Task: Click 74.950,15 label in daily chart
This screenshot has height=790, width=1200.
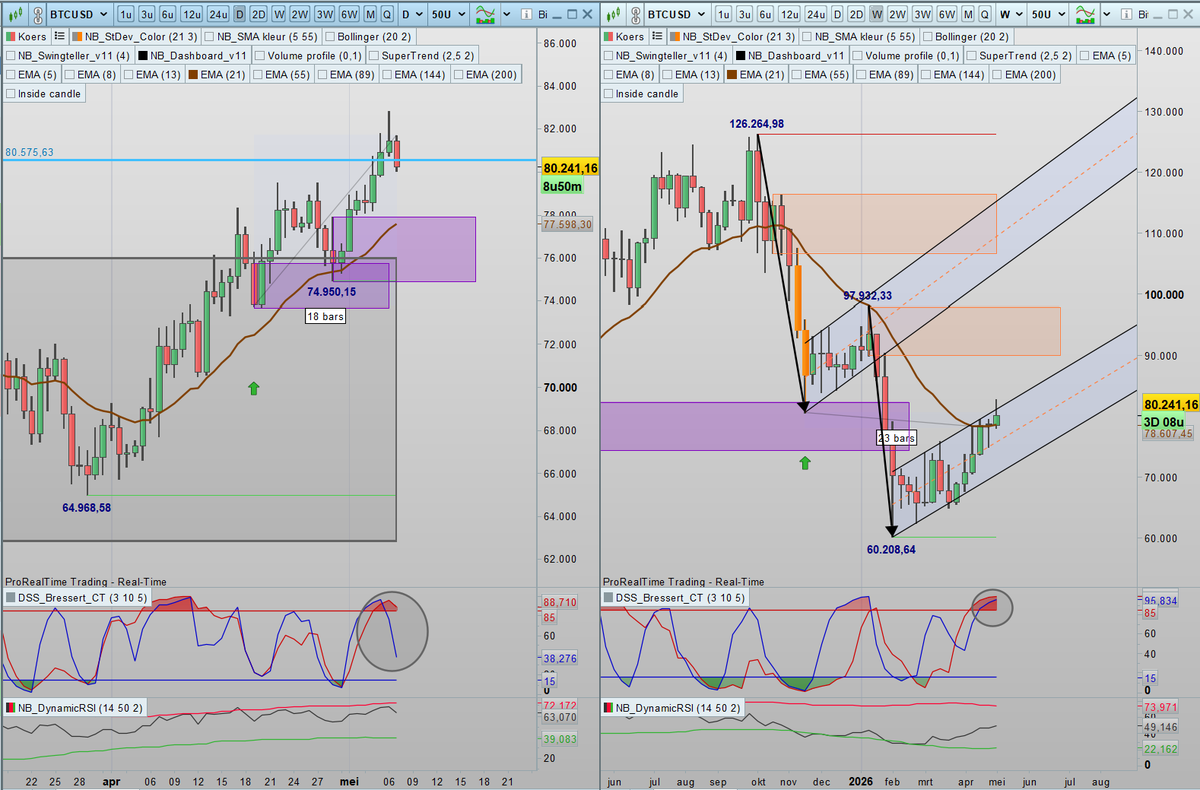Action: [x=332, y=292]
